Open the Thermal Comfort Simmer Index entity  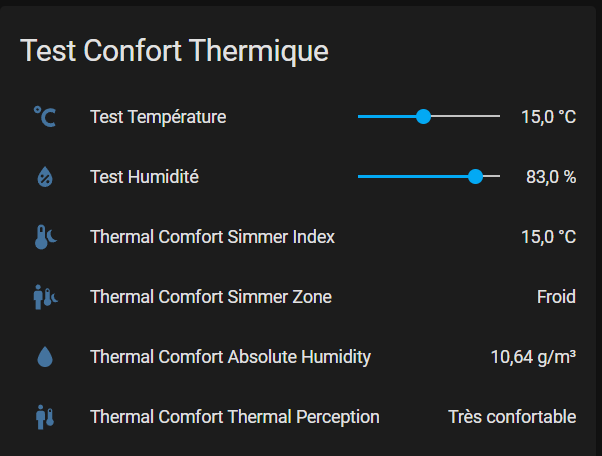305,237
